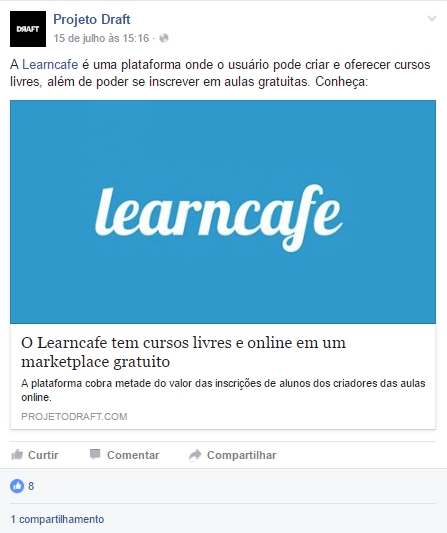Viewport: 447px width, 533px height.
Task: Open the article headline about Learncafe marketplace
Action: point(184,352)
